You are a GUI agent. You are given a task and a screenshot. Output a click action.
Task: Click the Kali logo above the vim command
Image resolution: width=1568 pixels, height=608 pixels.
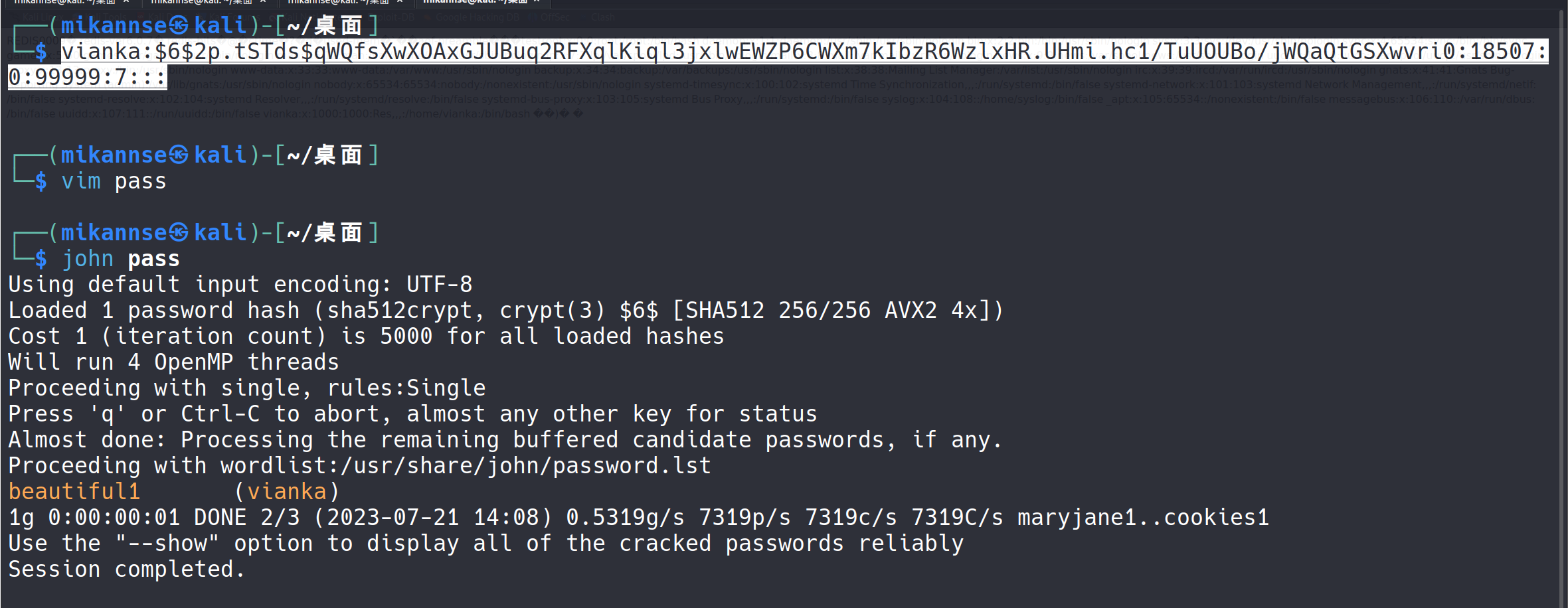(x=179, y=155)
